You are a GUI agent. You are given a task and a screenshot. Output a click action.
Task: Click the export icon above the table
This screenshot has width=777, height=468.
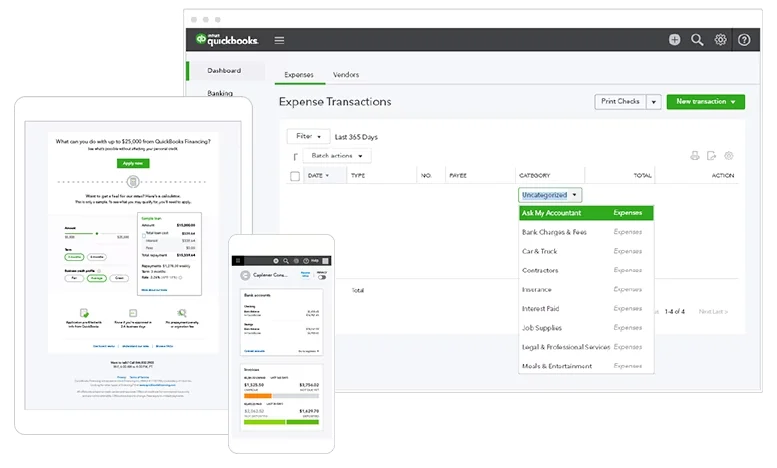point(712,156)
